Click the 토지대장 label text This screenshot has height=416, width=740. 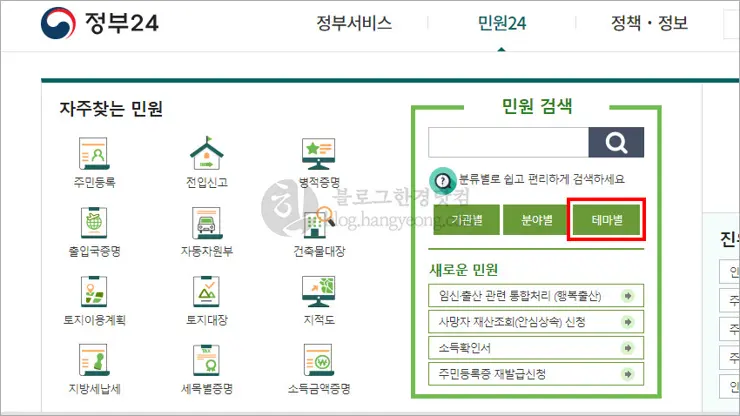point(207,320)
